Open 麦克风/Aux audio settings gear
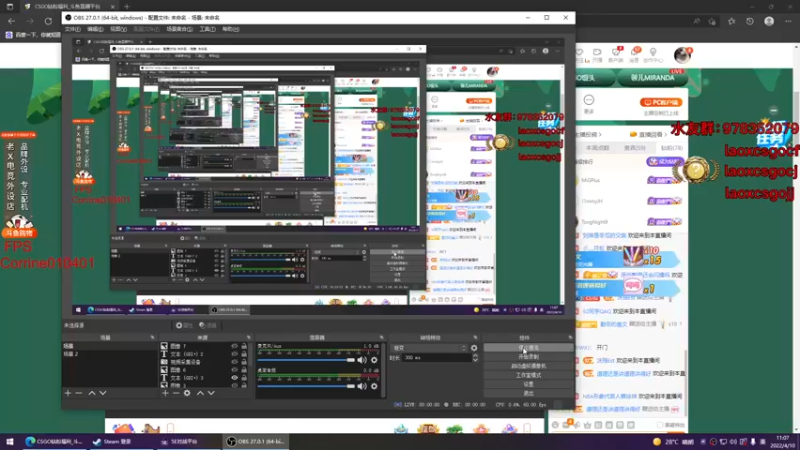 (374, 360)
